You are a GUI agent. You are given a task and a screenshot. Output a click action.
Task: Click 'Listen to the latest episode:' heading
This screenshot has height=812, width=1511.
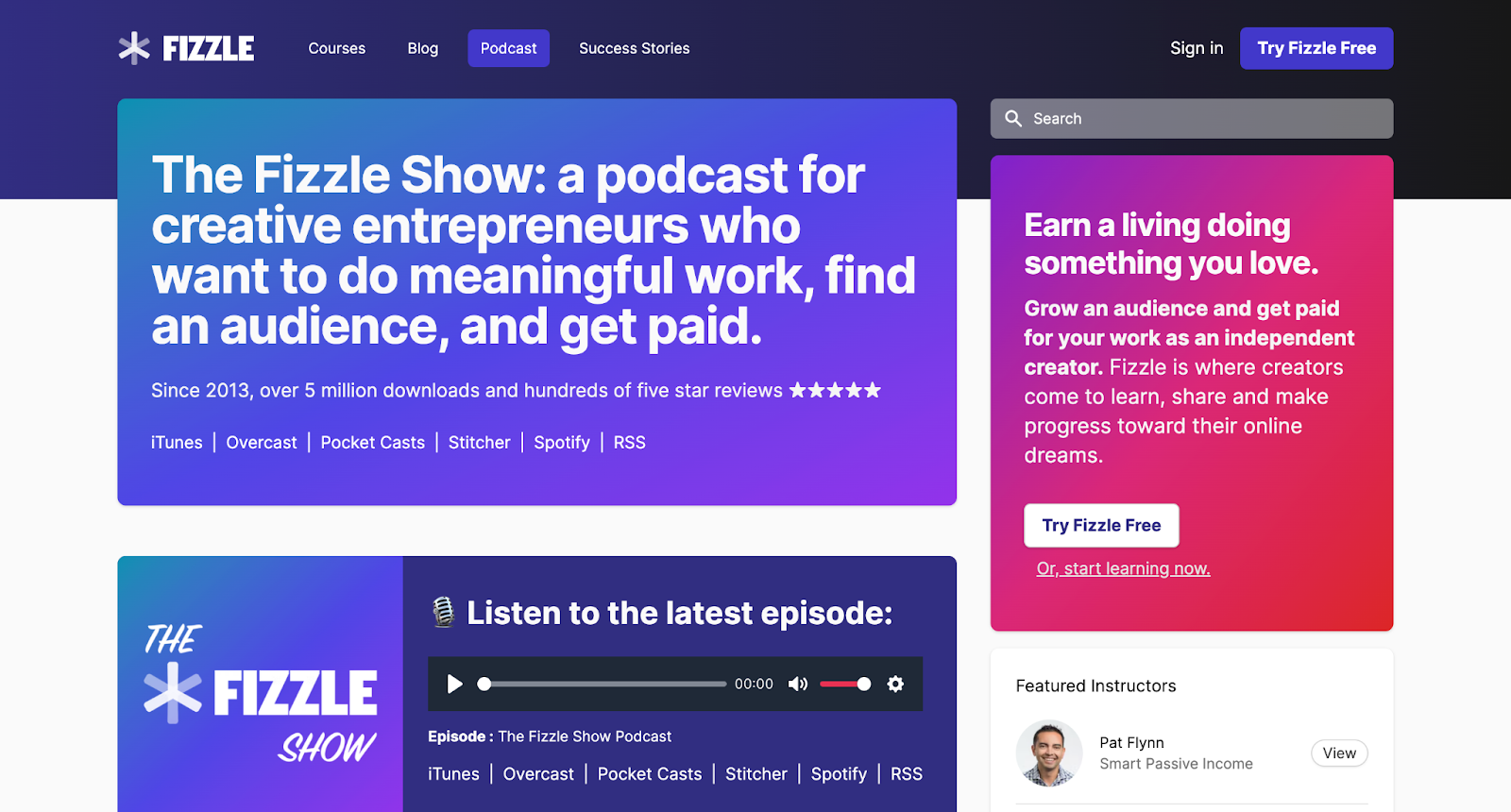(680, 613)
